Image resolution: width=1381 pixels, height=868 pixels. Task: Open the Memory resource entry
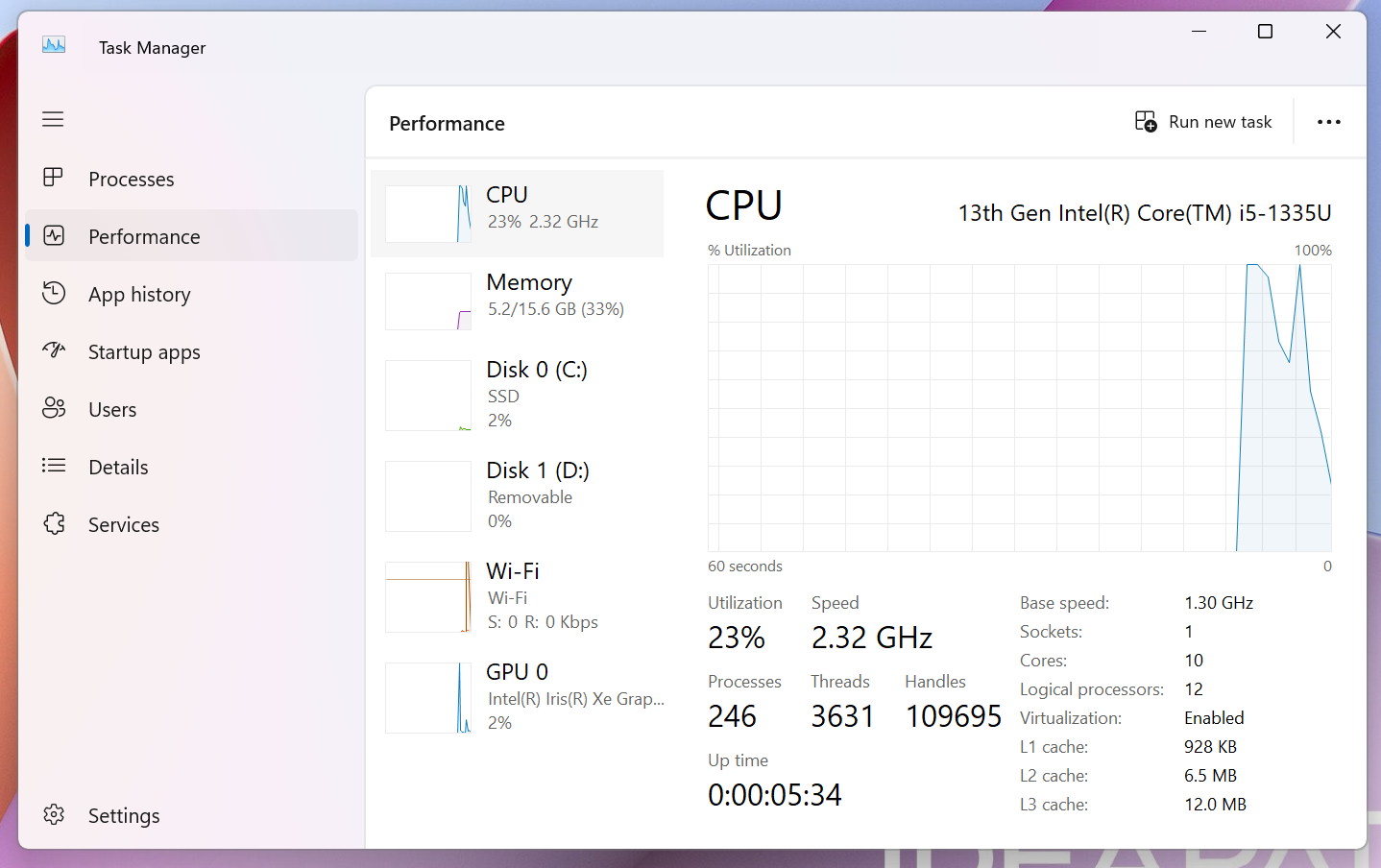[518, 301]
